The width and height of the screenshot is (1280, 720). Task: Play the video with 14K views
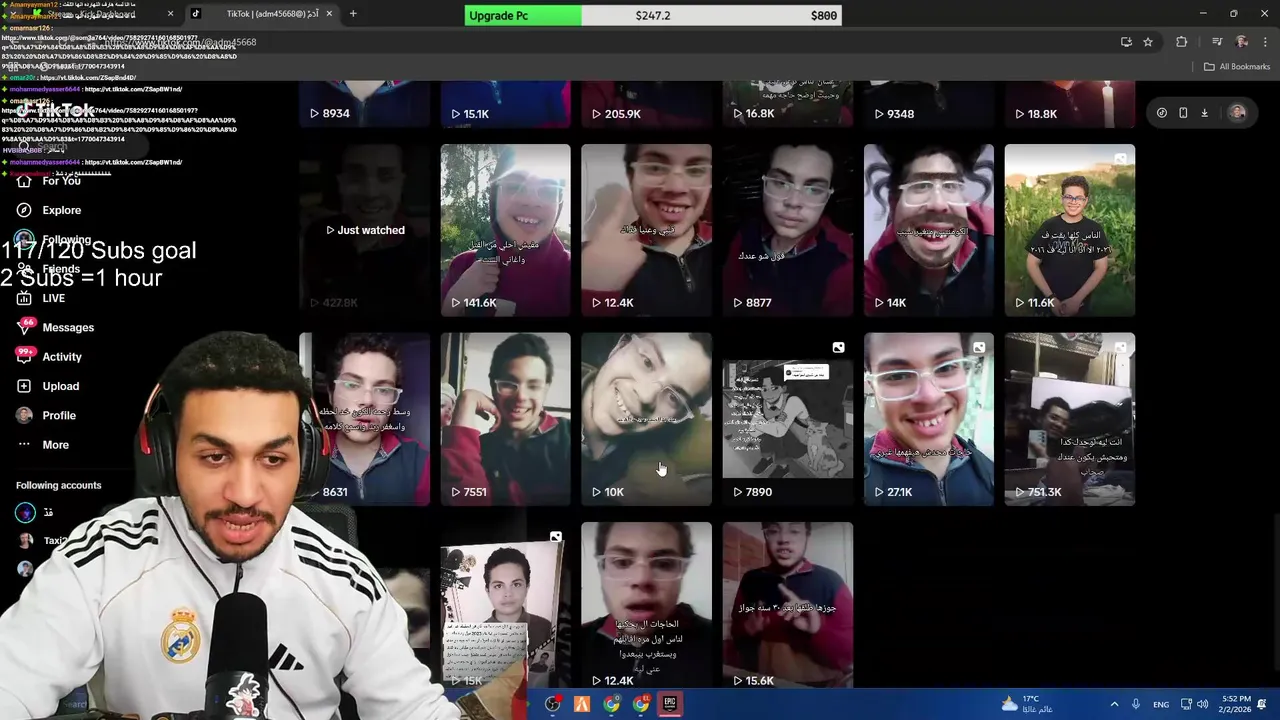point(929,230)
